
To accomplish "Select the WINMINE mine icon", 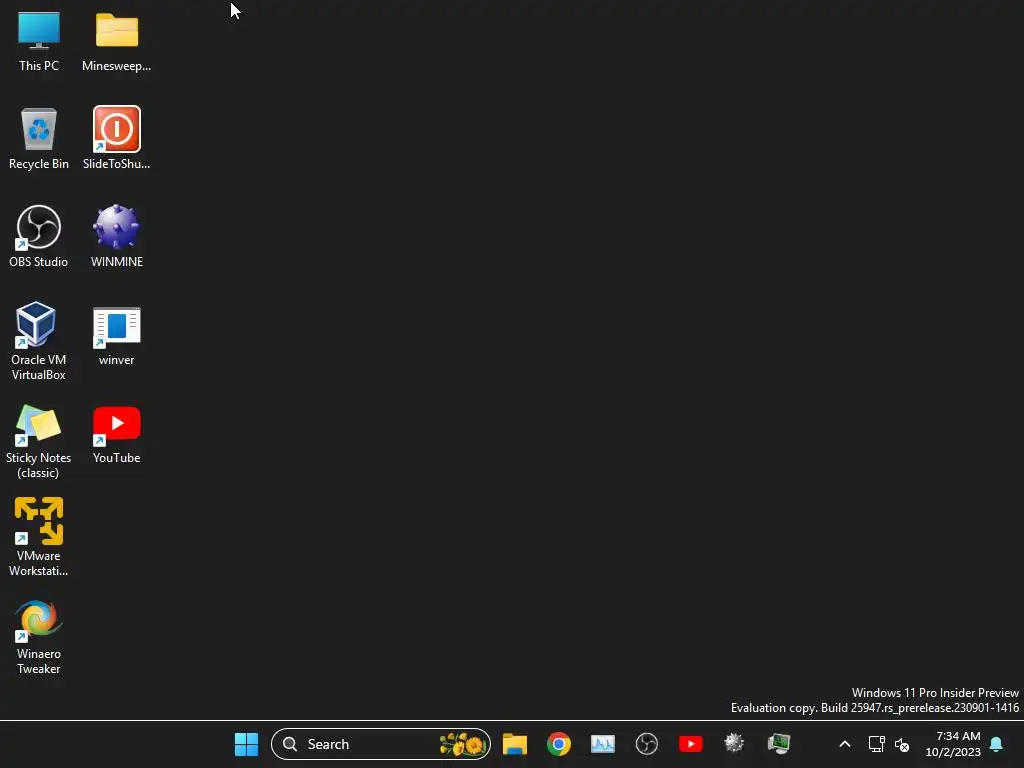I will point(116,236).
